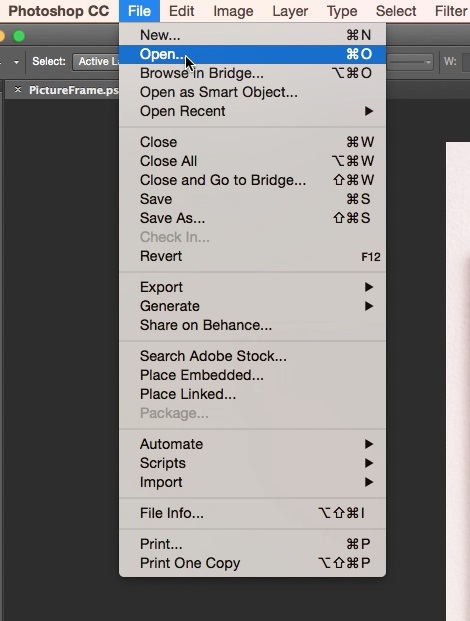470x621 pixels.
Task: Open the Layer menu
Action: pyautogui.click(x=290, y=11)
